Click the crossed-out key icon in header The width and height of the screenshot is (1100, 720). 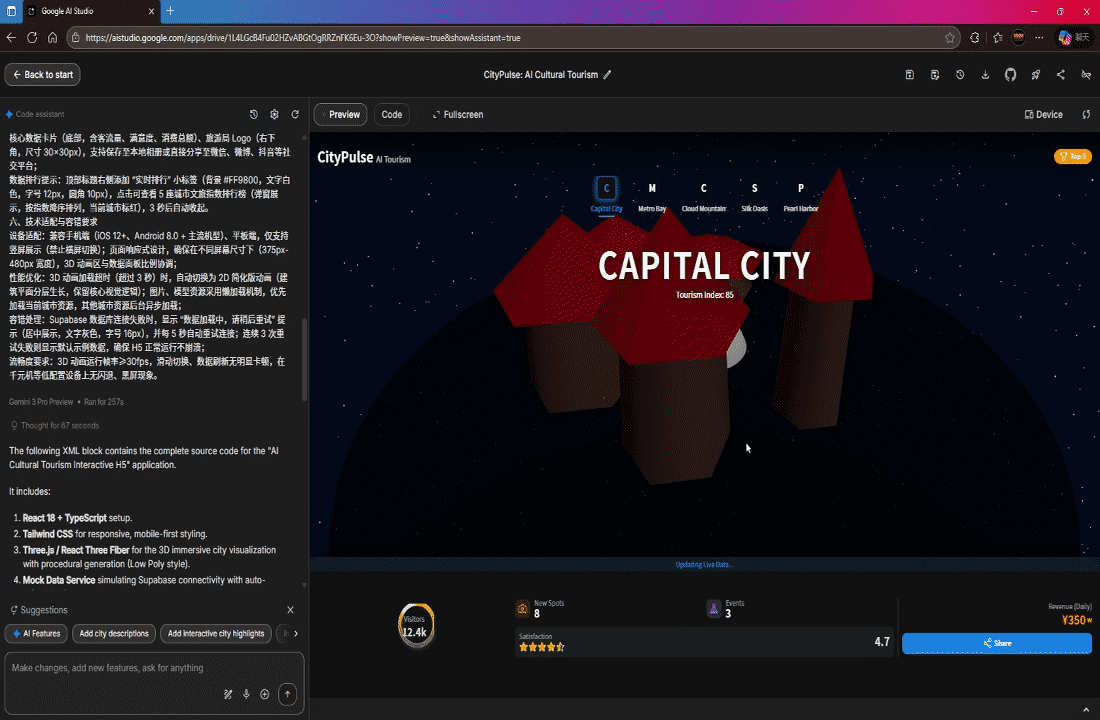point(1086,74)
